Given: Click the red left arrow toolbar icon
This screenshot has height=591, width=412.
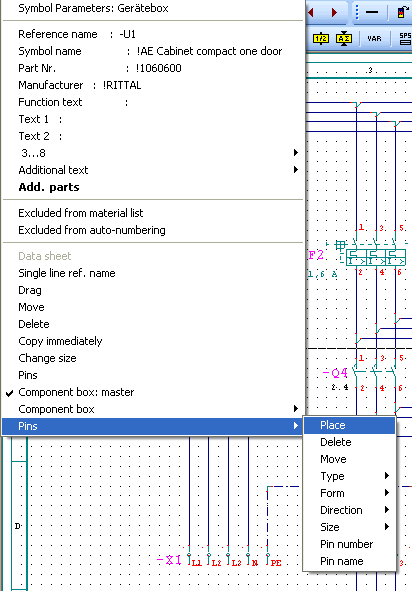Looking at the screenshot, I should 311,12.
